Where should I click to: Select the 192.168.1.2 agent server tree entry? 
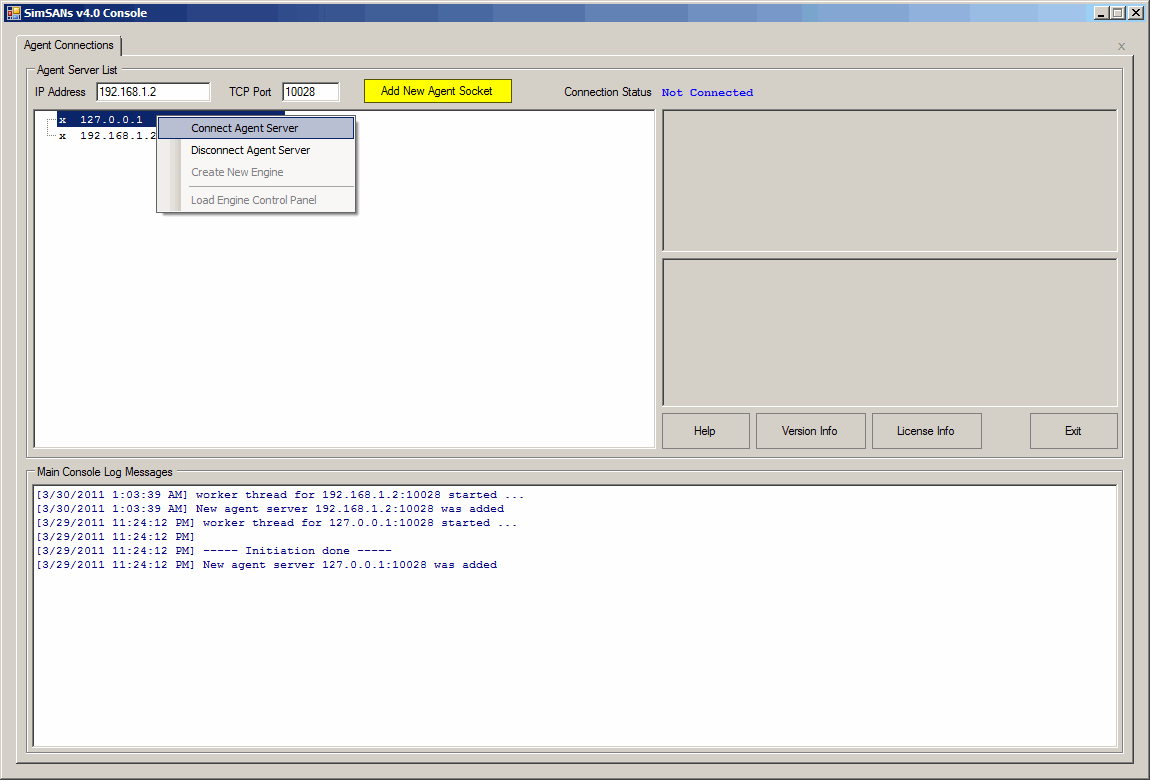point(117,136)
